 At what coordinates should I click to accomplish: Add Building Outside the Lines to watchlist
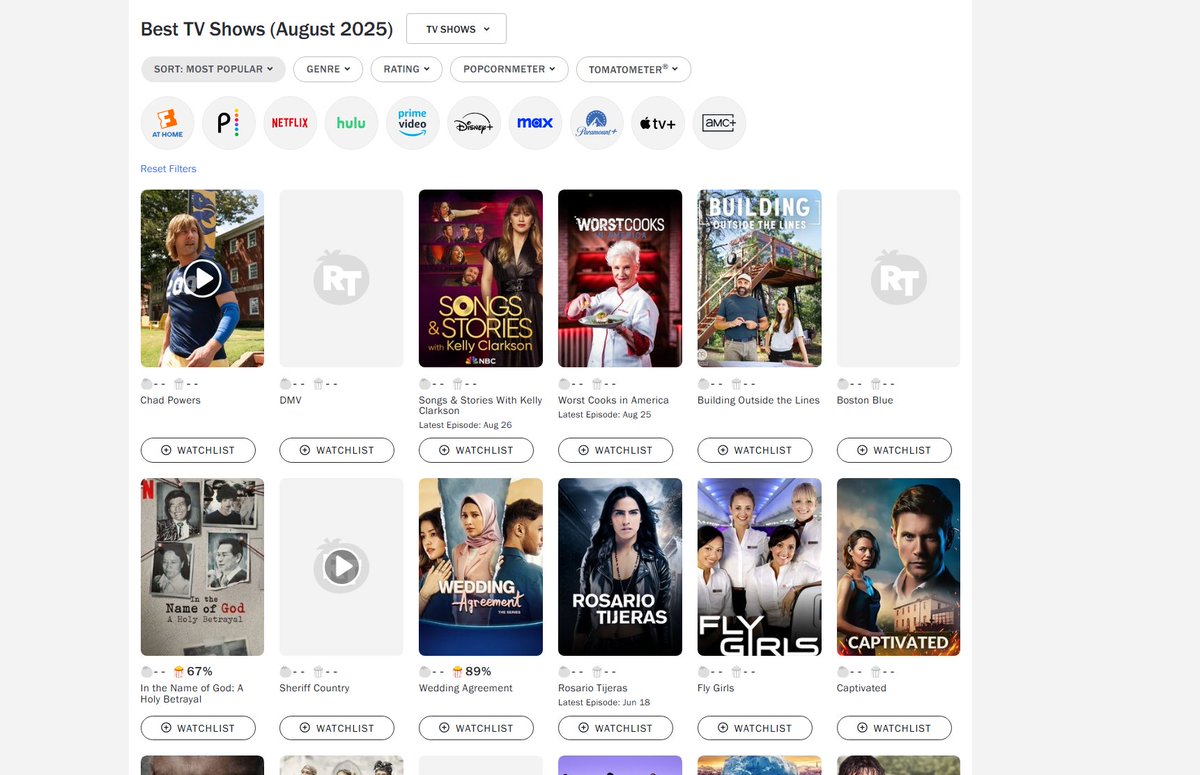[x=755, y=450]
